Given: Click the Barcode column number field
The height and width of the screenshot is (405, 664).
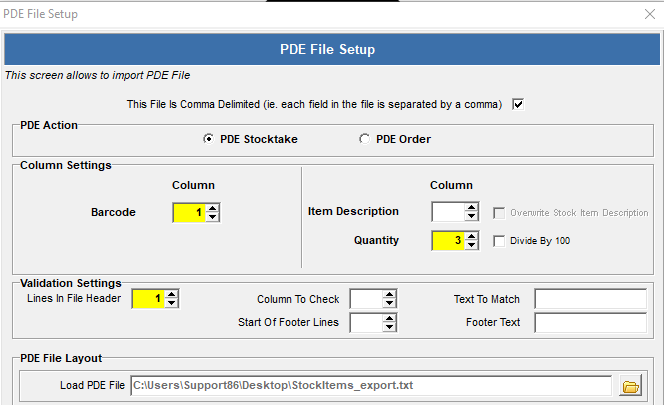Looking at the screenshot, I should 189,213.
